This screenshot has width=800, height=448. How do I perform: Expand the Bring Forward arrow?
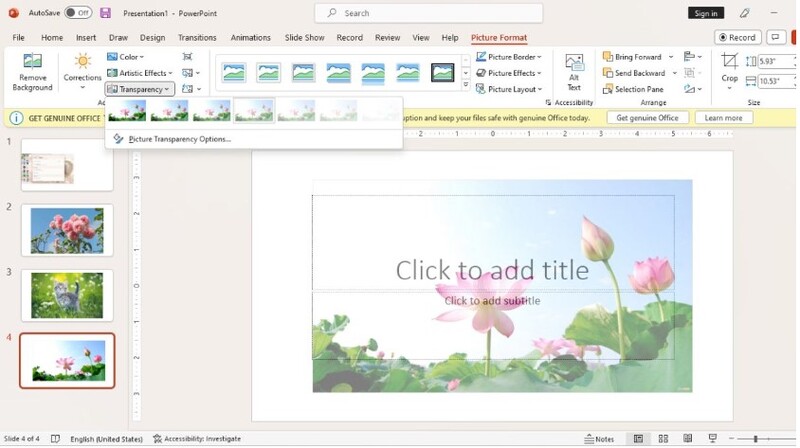pos(671,57)
